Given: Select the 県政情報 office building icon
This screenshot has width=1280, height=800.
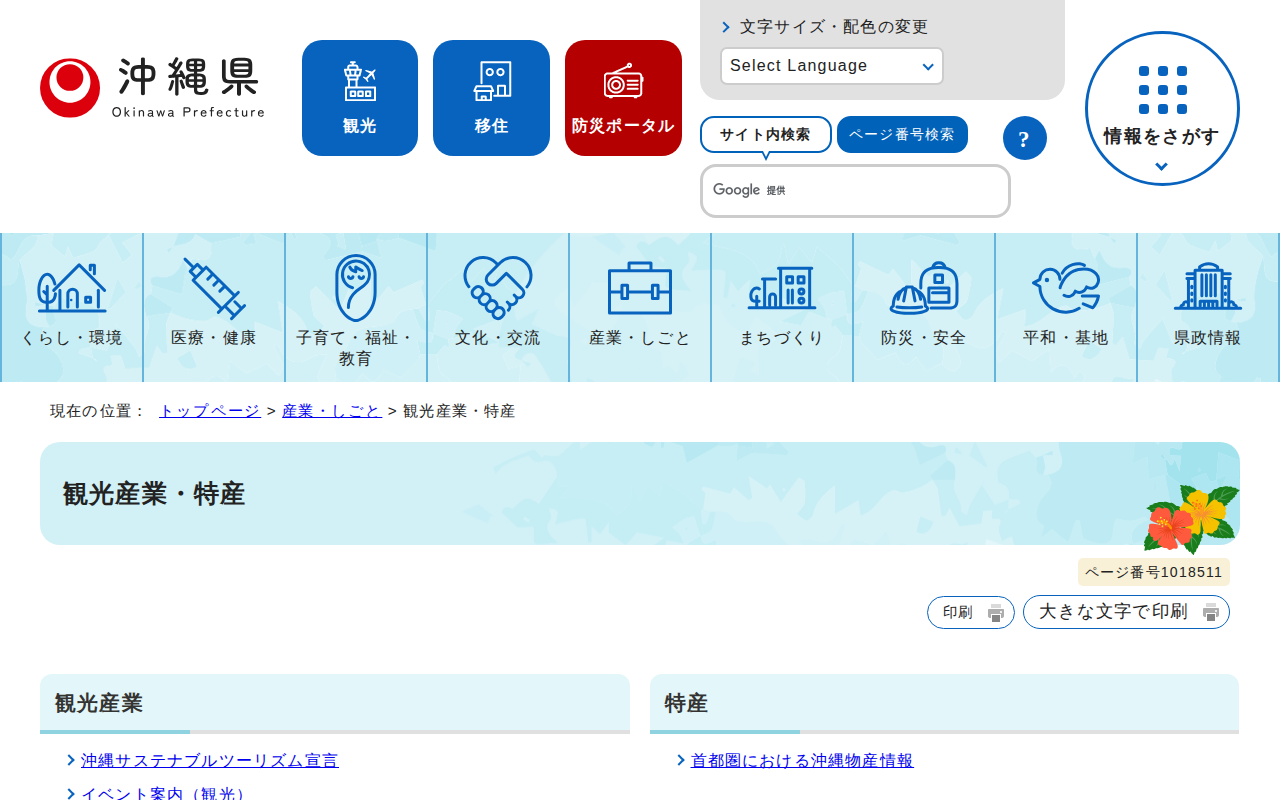Looking at the screenshot, I should pos(1208,288).
